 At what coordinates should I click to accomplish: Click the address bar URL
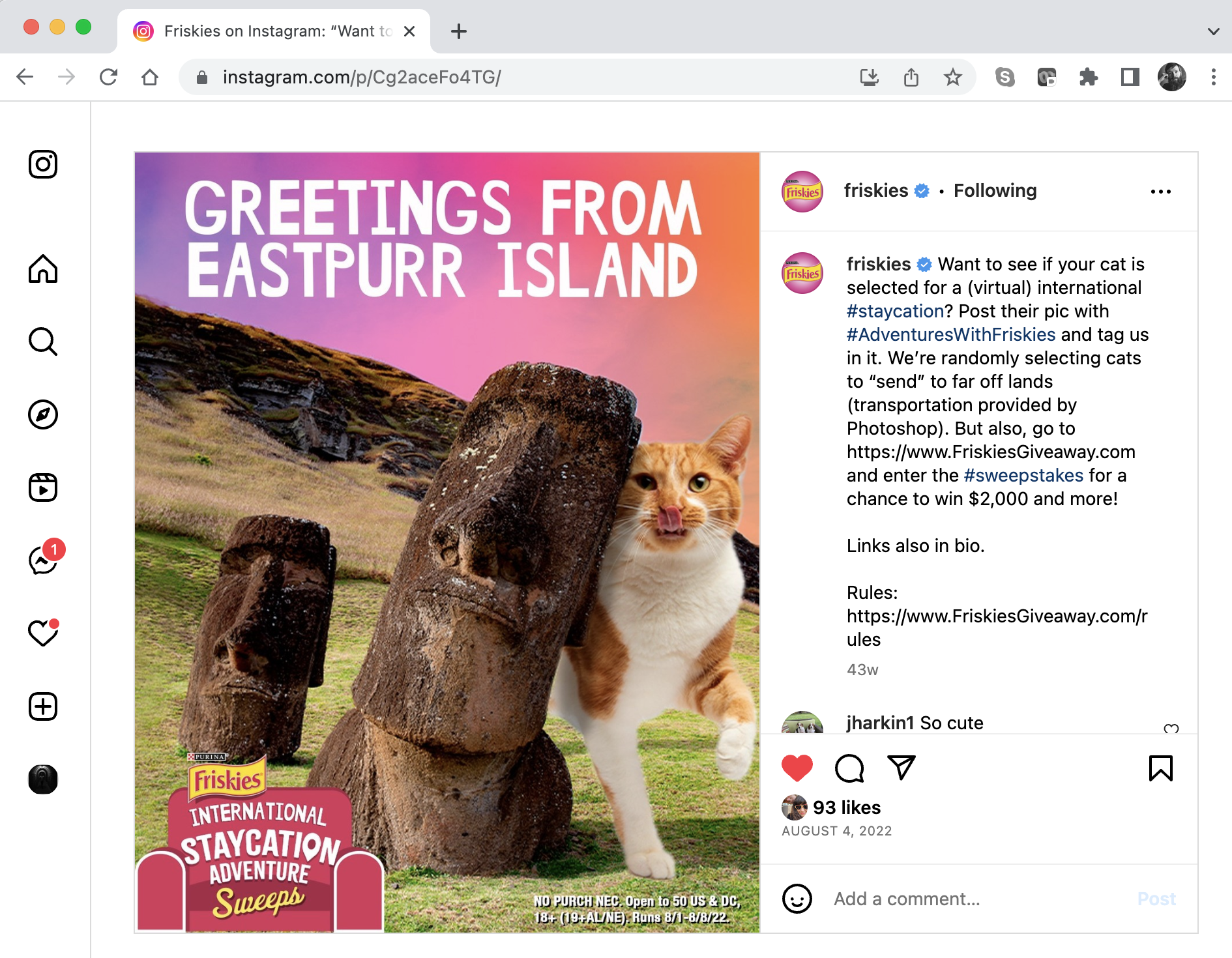(362, 77)
